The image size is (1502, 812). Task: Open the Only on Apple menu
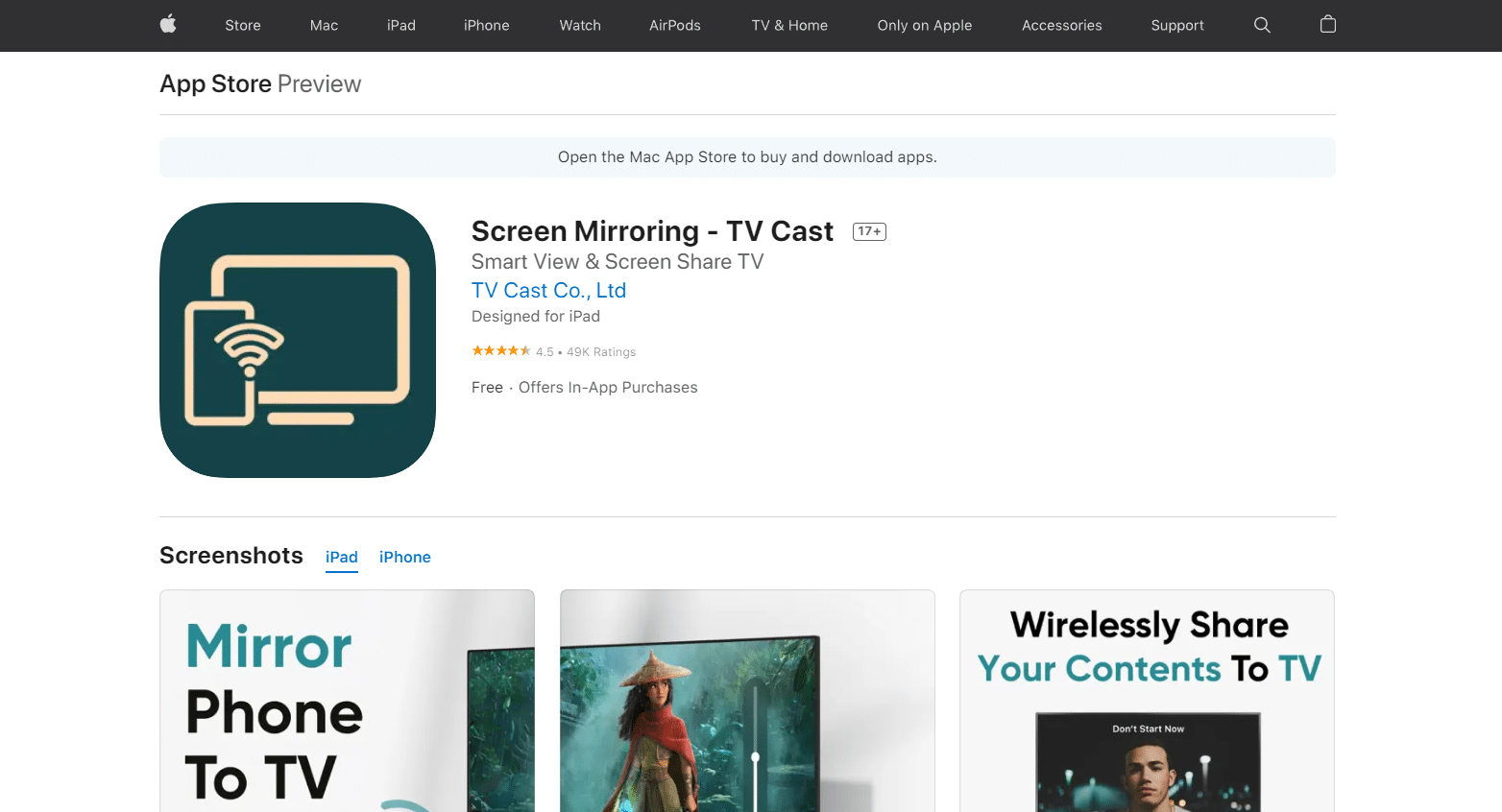[x=925, y=25]
